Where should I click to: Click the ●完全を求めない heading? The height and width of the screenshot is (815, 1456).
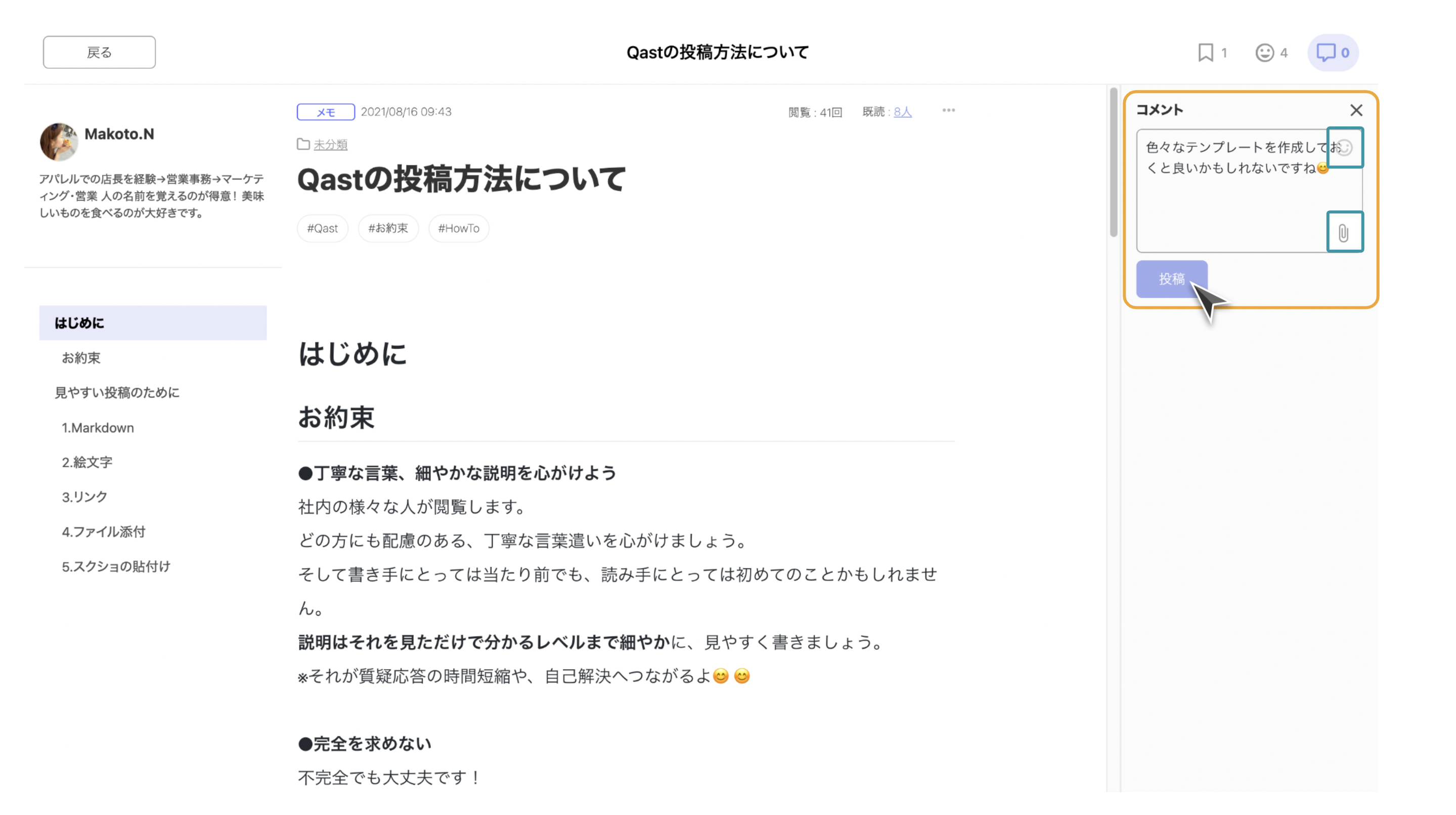click(x=365, y=744)
